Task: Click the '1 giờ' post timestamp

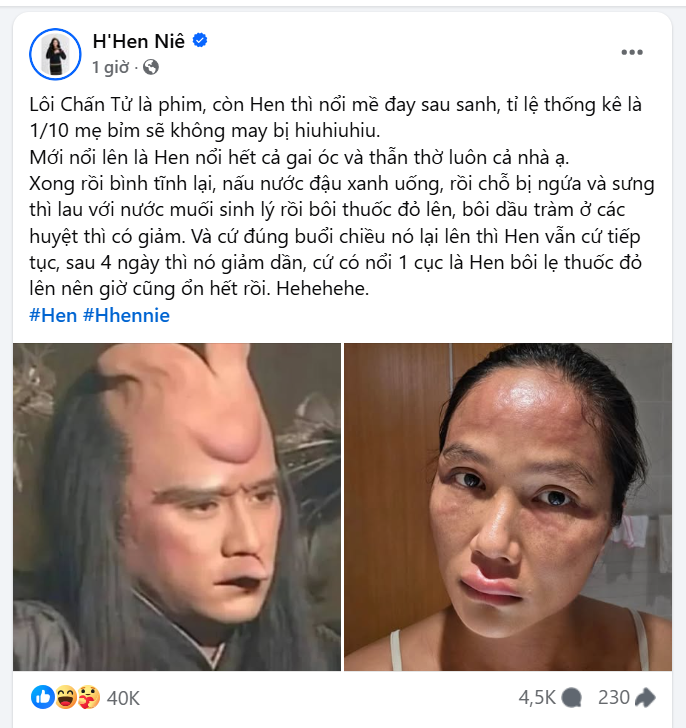Action: pyautogui.click(x=110, y=68)
